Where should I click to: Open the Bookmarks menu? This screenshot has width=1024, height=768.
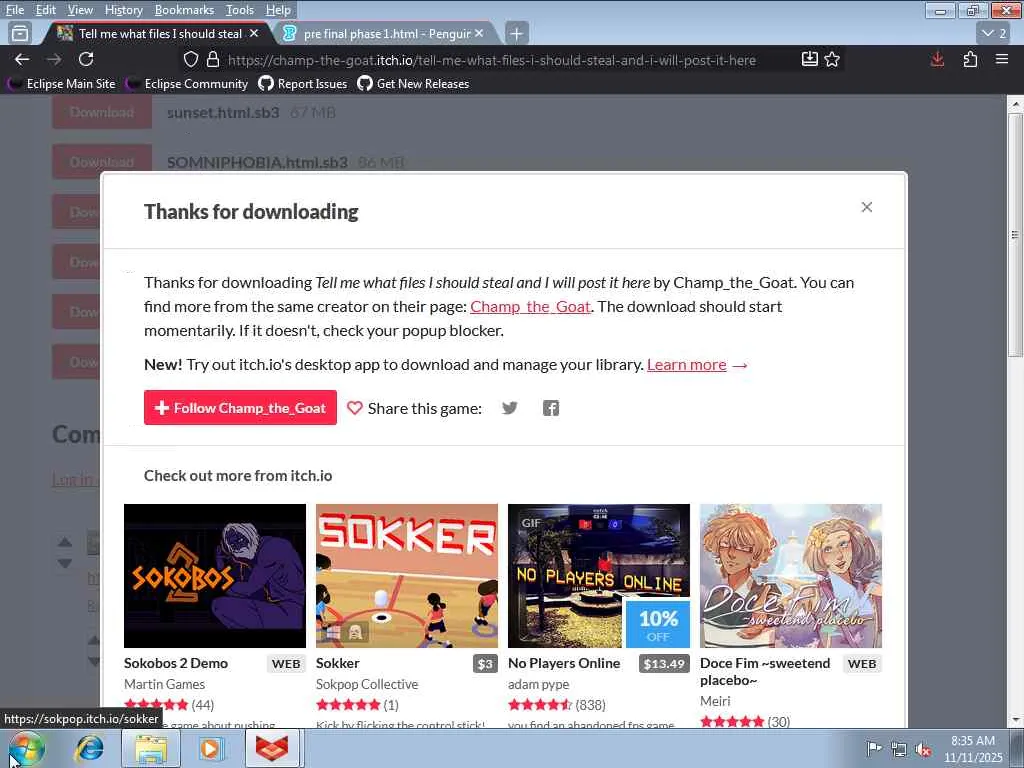tap(184, 10)
